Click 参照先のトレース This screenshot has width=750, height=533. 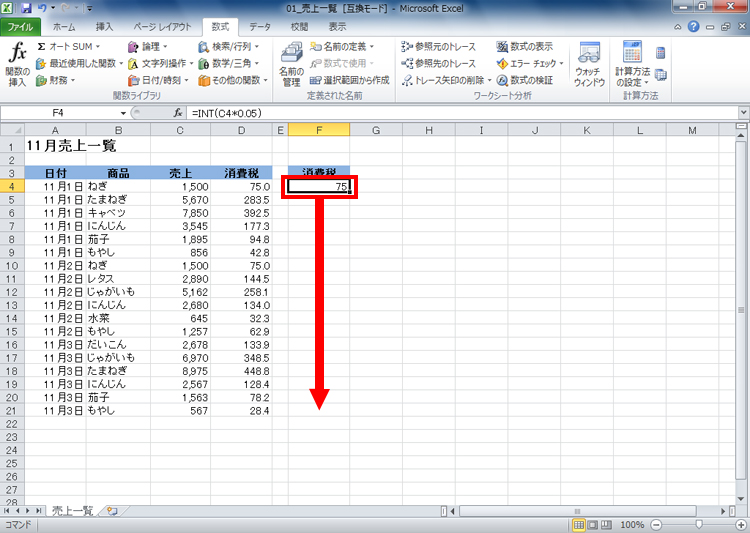pos(439,63)
